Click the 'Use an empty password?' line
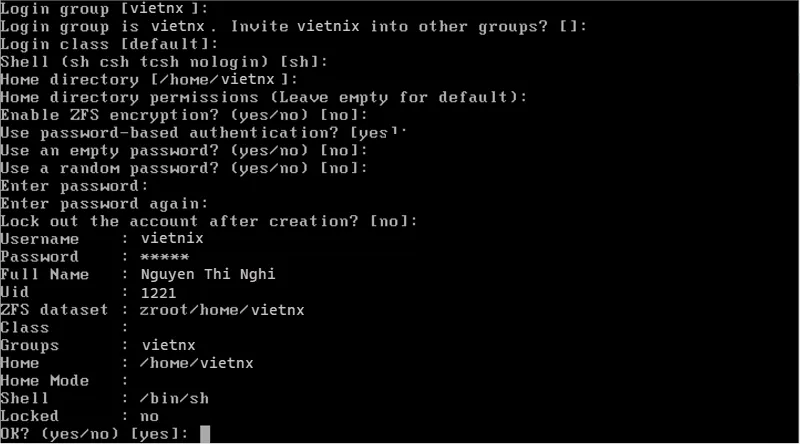This screenshot has width=800, height=444. (184, 151)
